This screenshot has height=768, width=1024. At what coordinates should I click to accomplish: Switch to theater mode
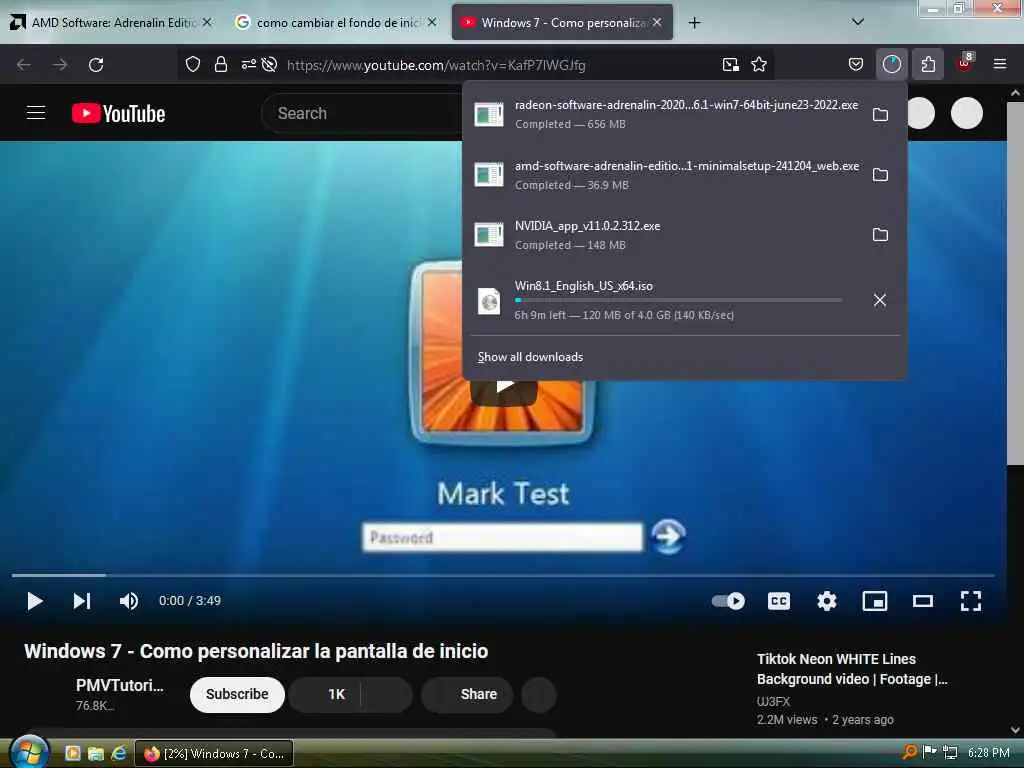pos(923,601)
